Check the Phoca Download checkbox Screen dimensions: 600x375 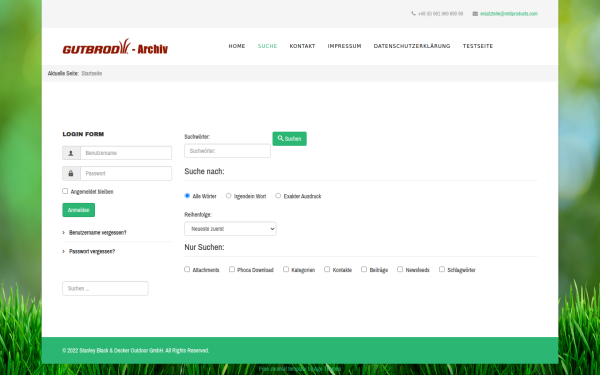(232, 269)
